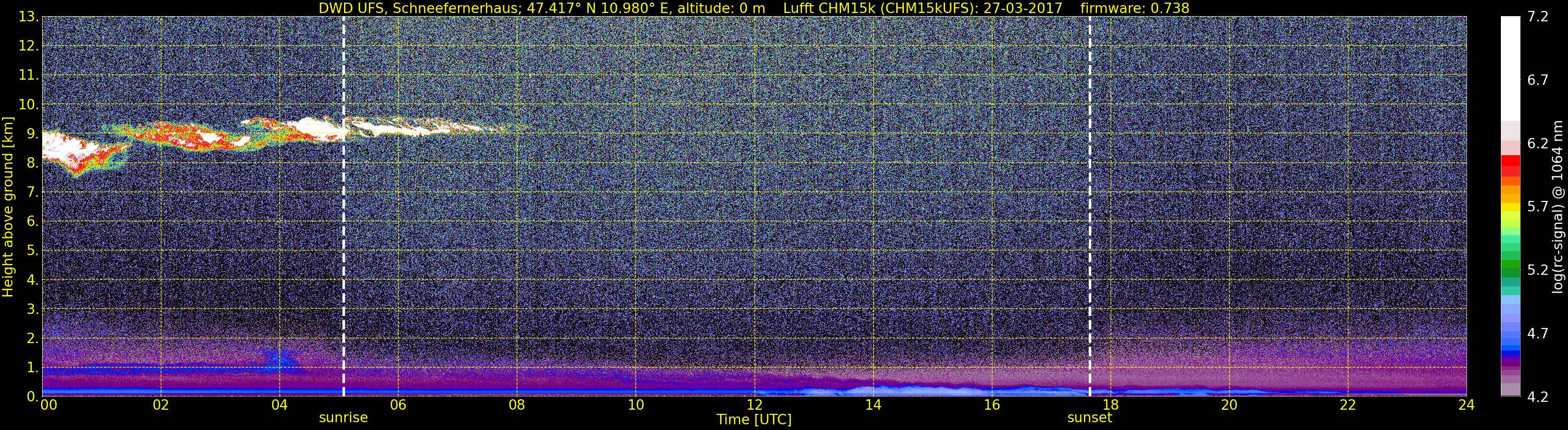The width and height of the screenshot is (1568, 430).
Task: Click the '6.2' colorbar value
Action: coord(1538,144)
